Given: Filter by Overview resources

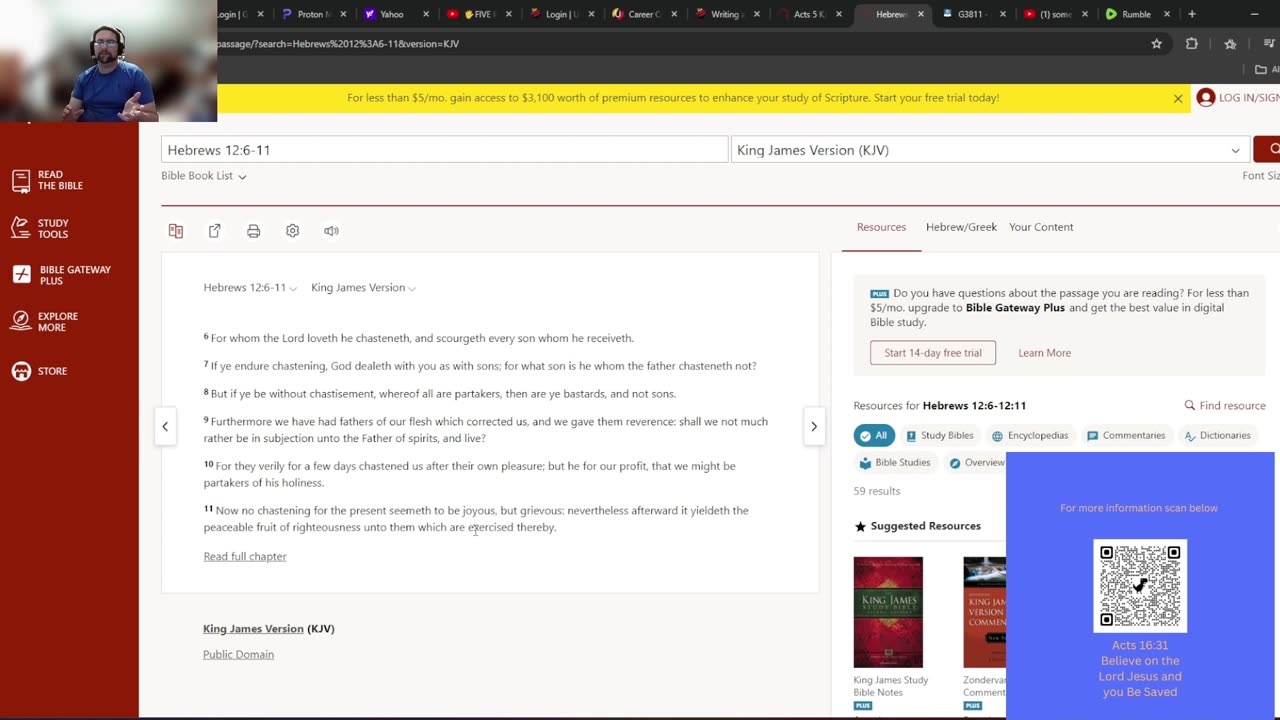Looking at the screenshot, I should click(977, 463).
